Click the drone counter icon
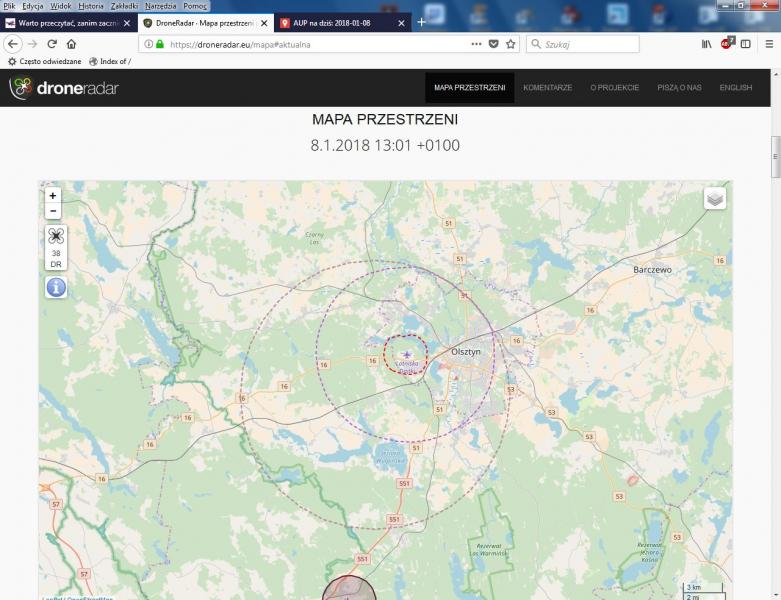 coord(55,238)
